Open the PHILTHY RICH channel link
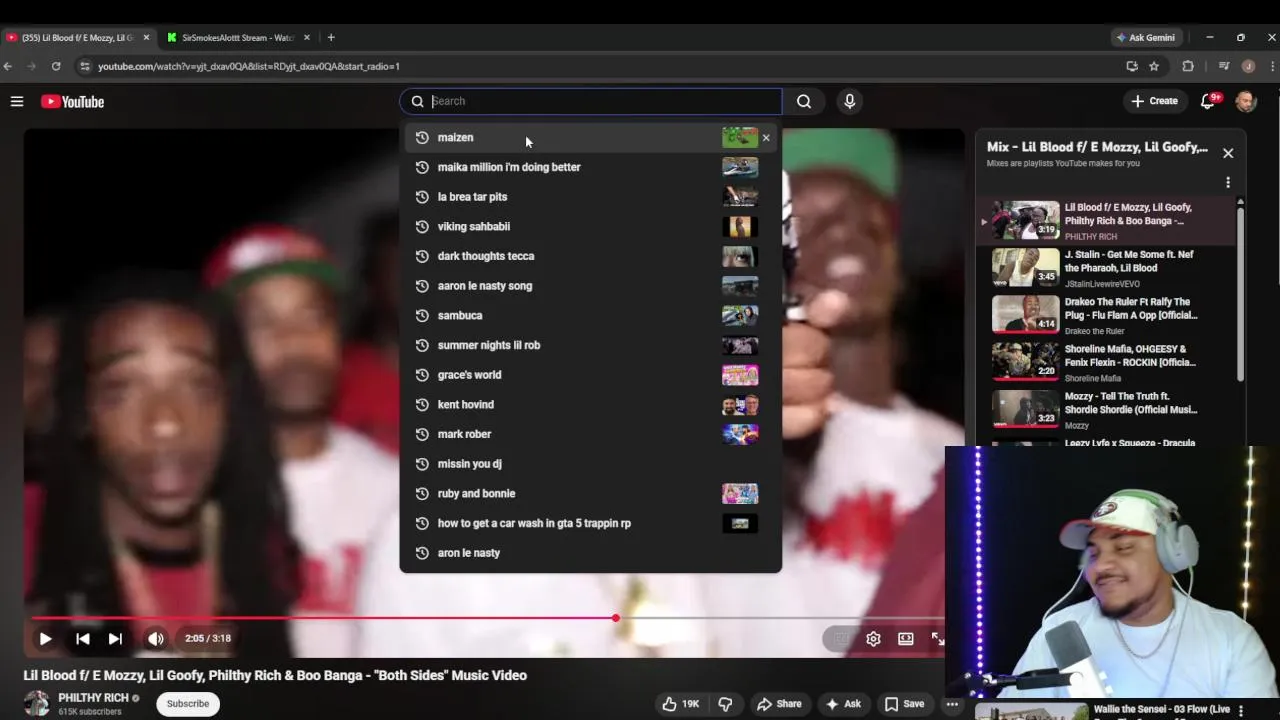1280x720 pixels. click(93, 697)
